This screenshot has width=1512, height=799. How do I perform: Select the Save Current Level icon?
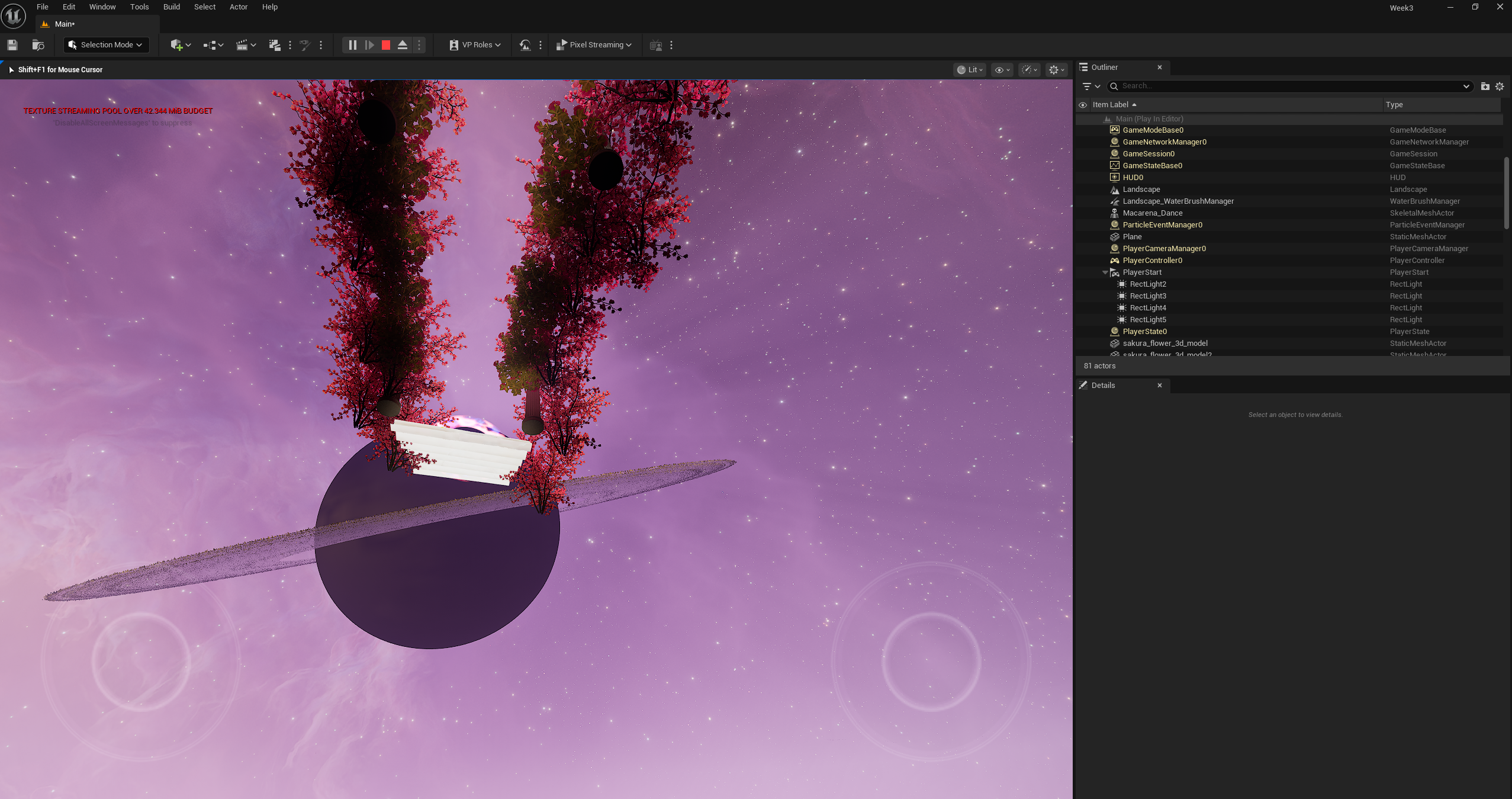point(11,45)
